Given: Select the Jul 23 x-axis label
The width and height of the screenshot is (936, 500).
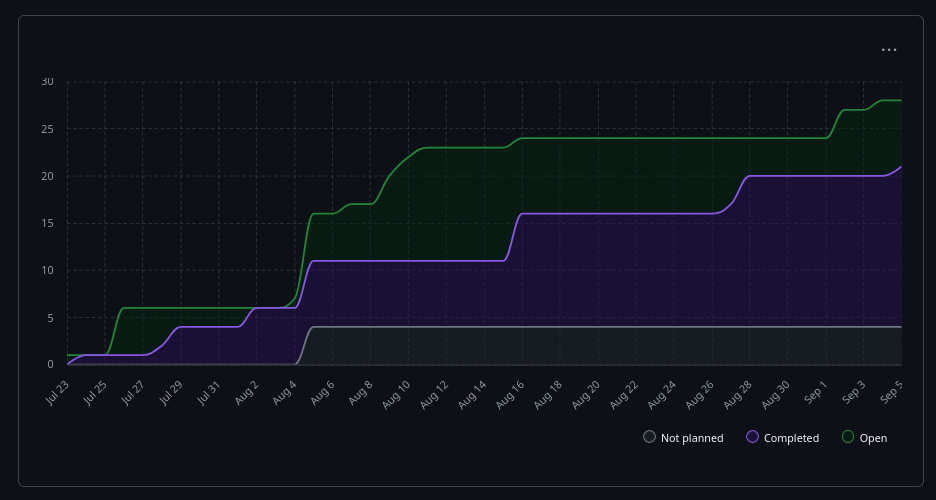Looking at the screenshot, I should (58, 392).
